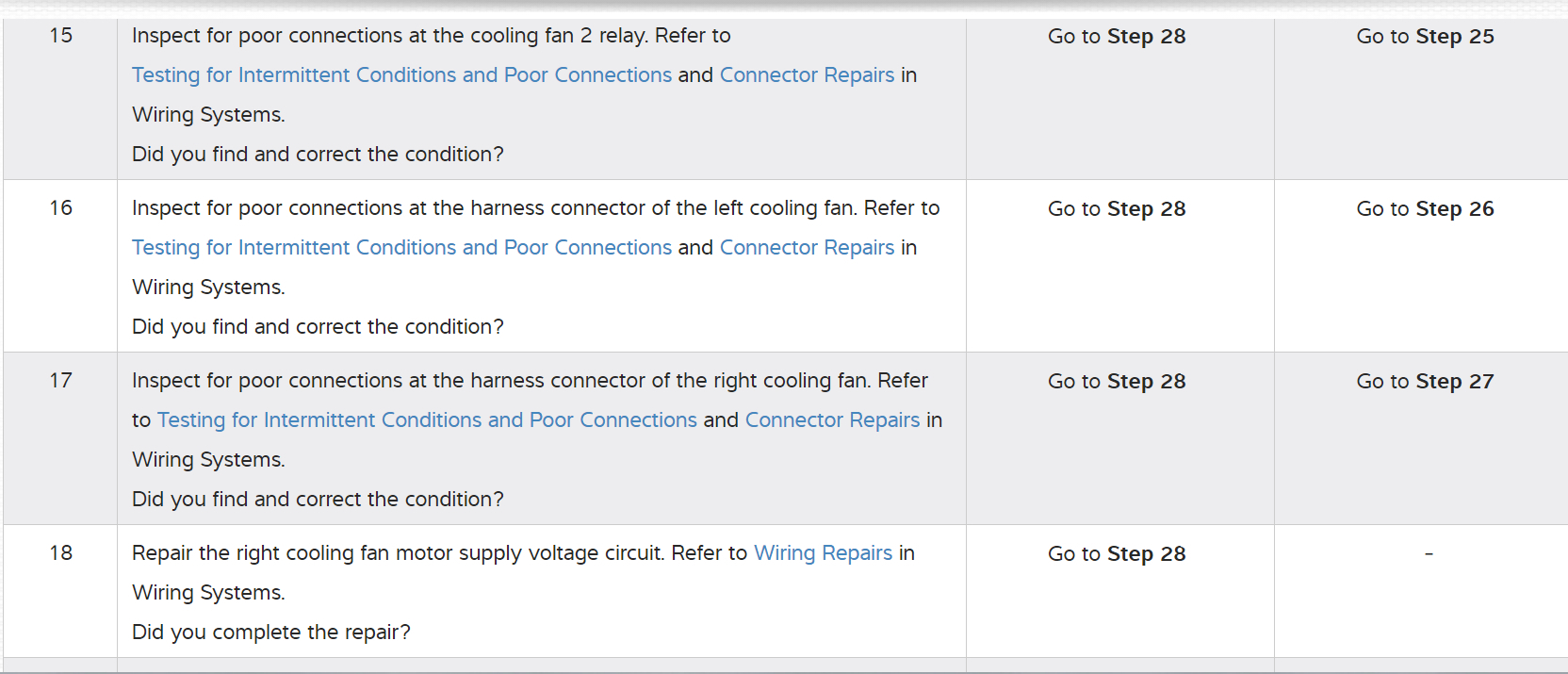This screenshot has width=1568, height=674.
Task: Open Testing for Intermittent Conditions link in step 15
Action: coord(401,75)
